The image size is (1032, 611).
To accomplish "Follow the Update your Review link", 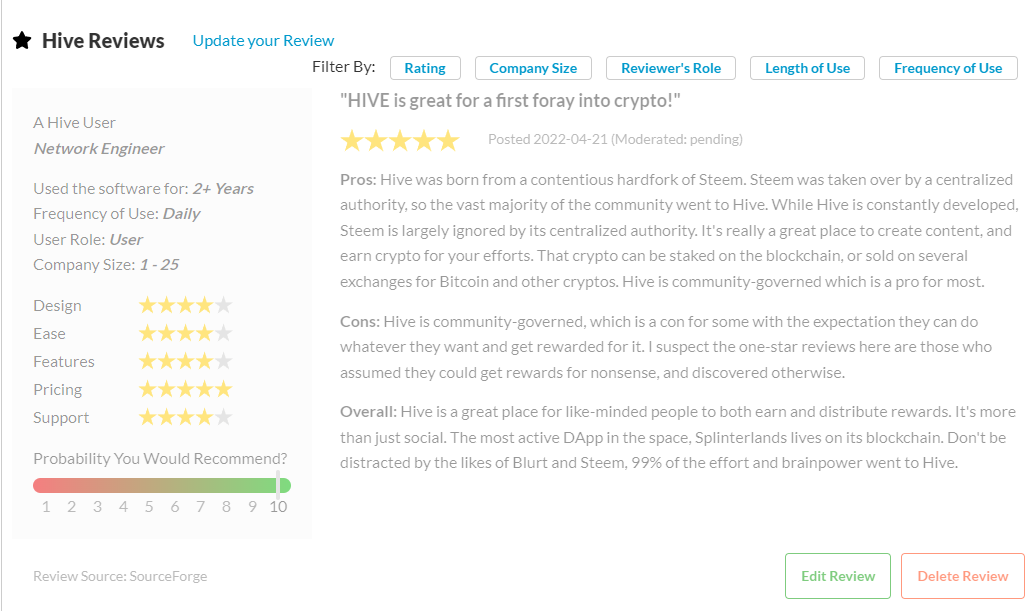I will pyautogui.click(x=263, y=41).
